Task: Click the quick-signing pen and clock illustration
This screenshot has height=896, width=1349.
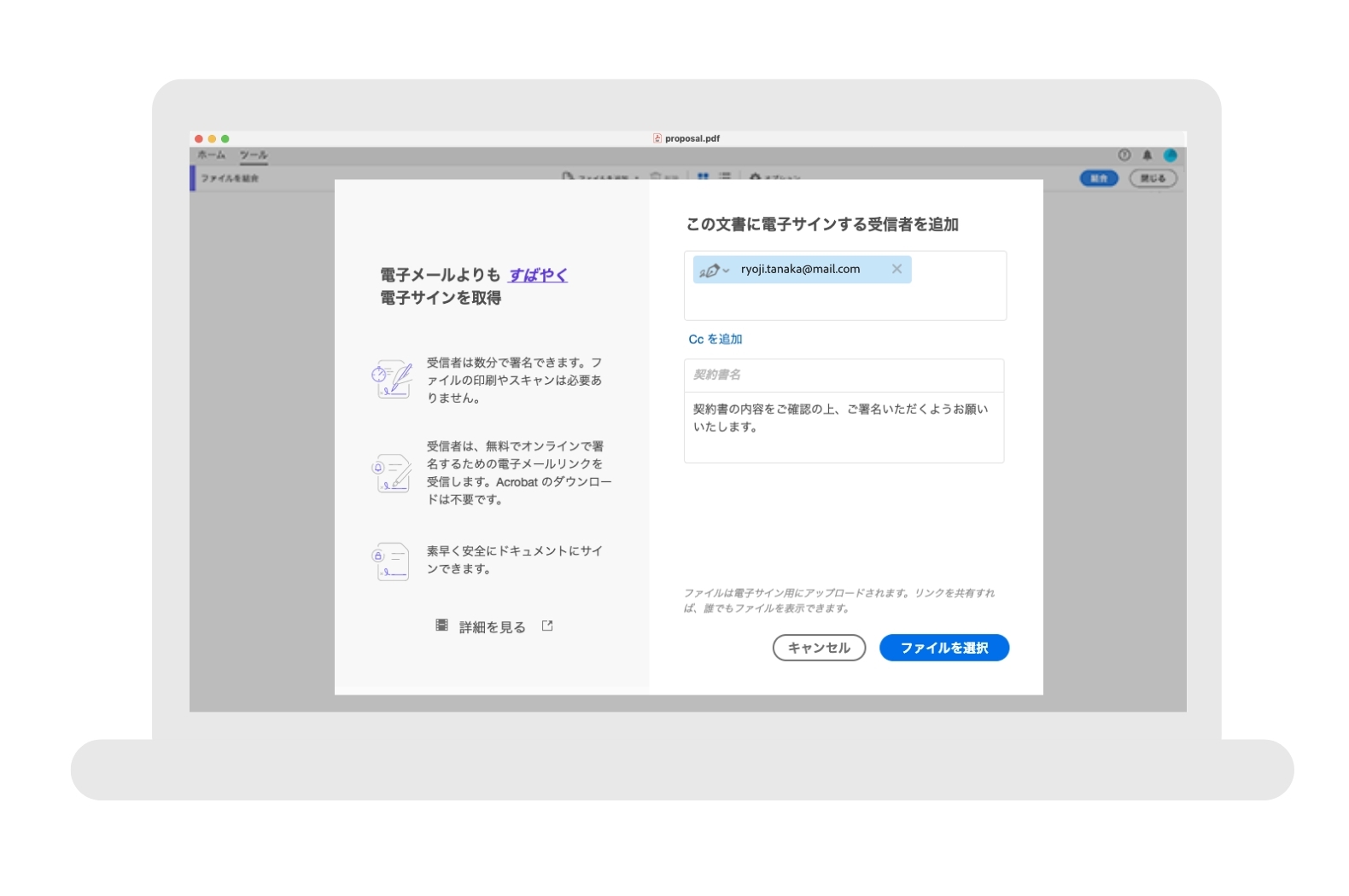Action: pos(392,379)
